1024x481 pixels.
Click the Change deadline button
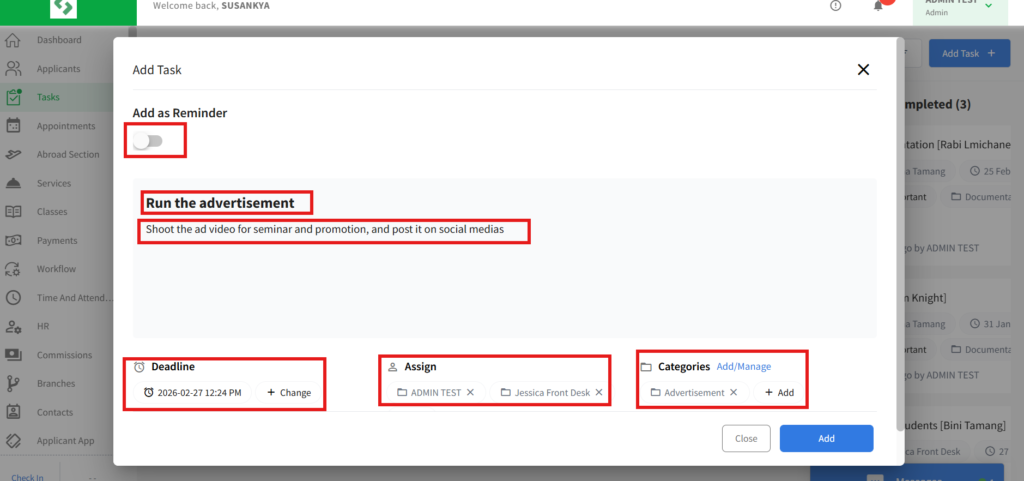[289, 393]
